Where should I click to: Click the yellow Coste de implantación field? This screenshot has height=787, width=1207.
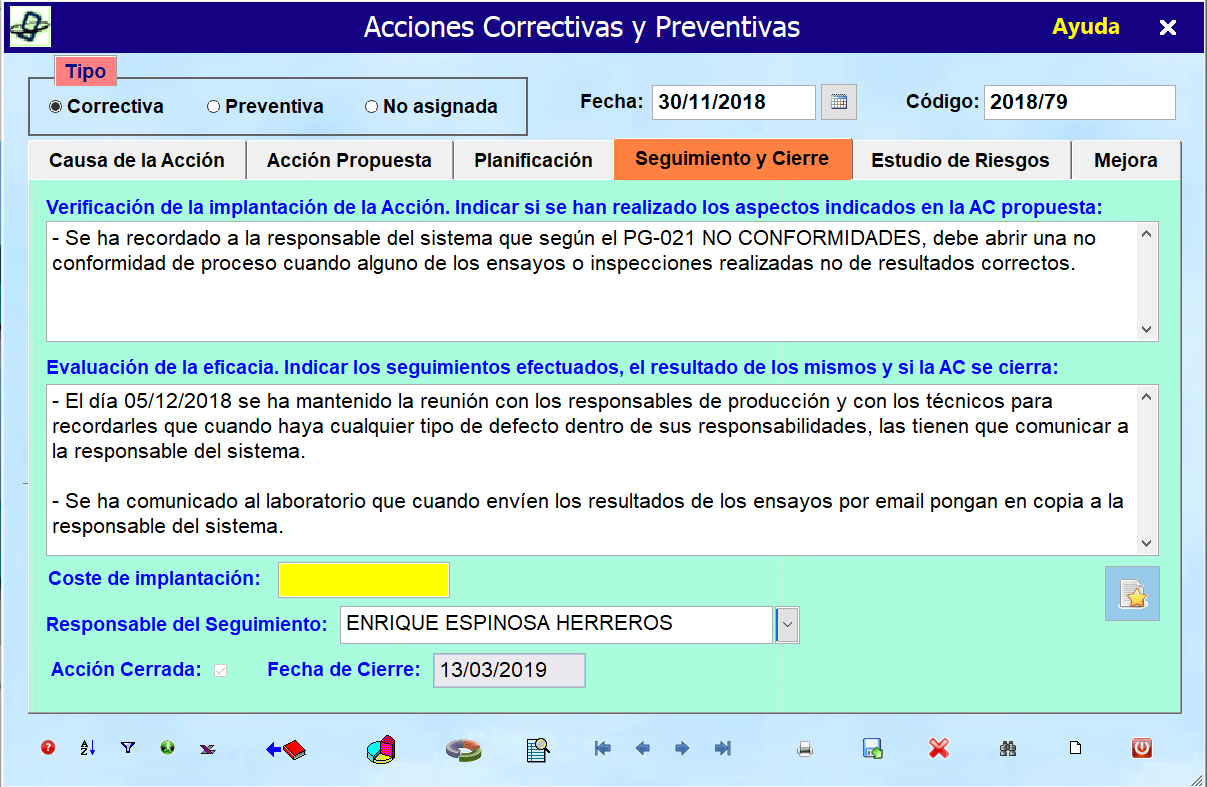(364, 580)
